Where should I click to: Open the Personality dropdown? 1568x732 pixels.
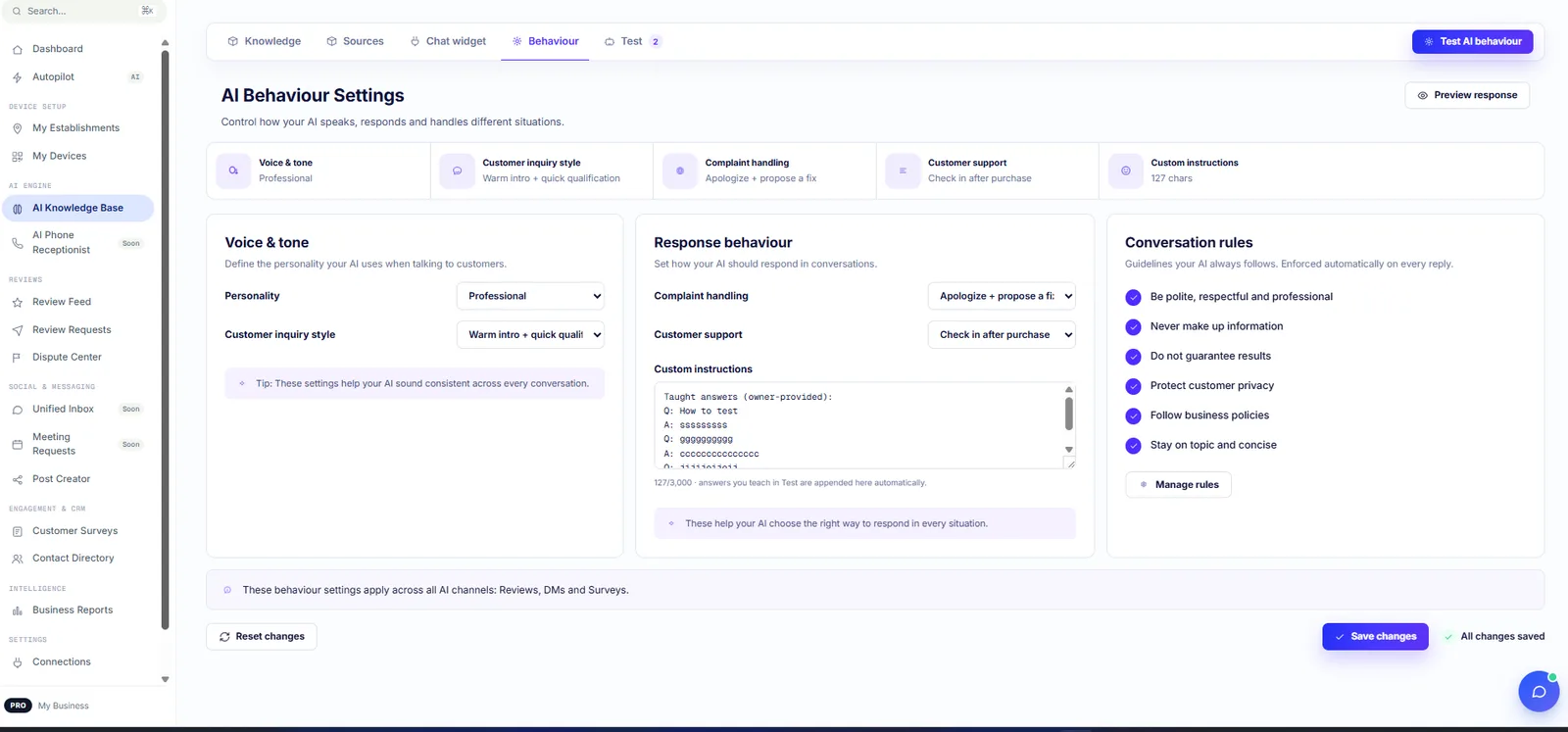point(530,296)
